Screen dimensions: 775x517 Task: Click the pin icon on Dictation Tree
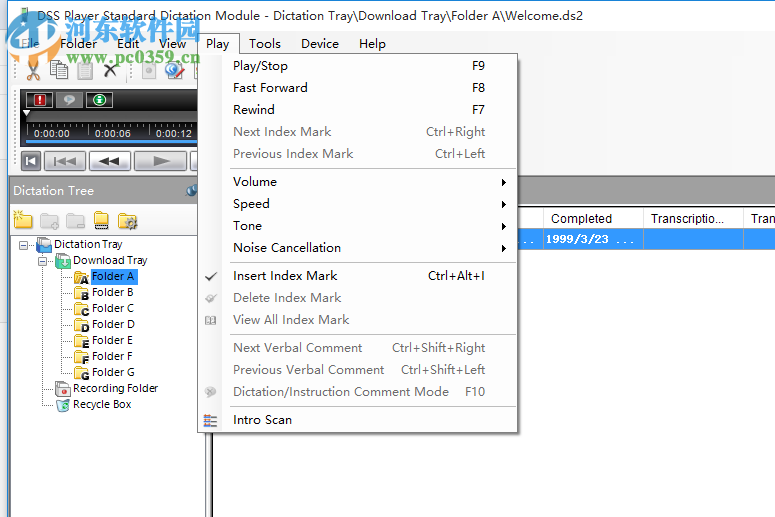coord(192,191)
